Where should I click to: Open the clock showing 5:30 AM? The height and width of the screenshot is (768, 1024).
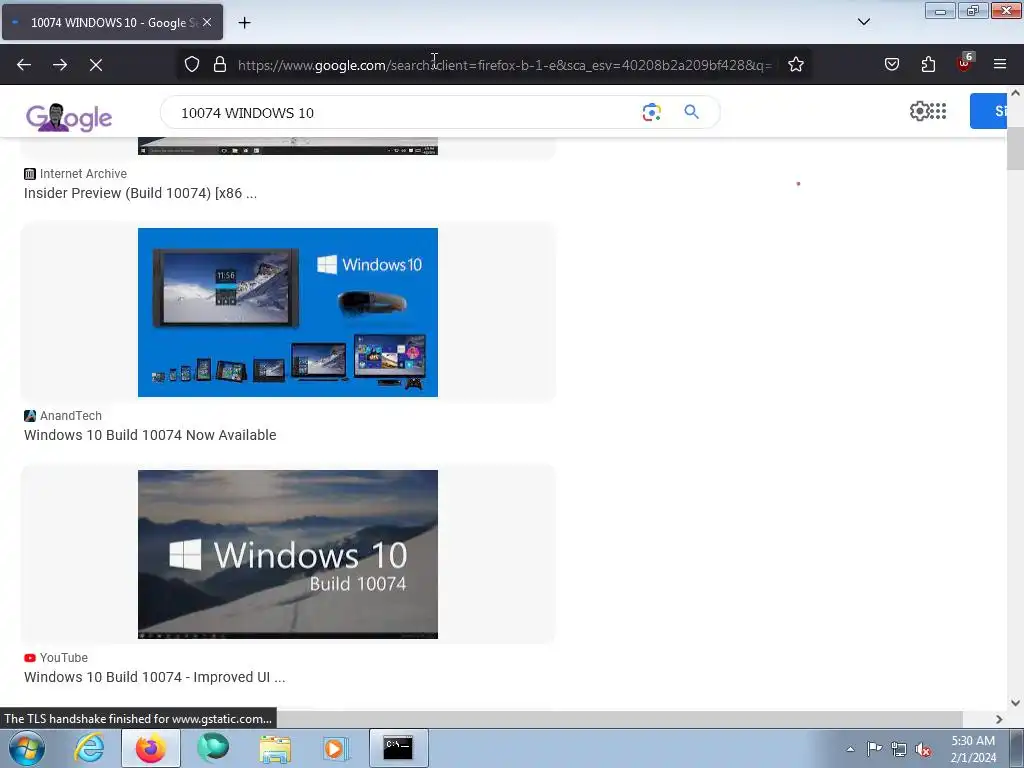click(x=973, y=749)
